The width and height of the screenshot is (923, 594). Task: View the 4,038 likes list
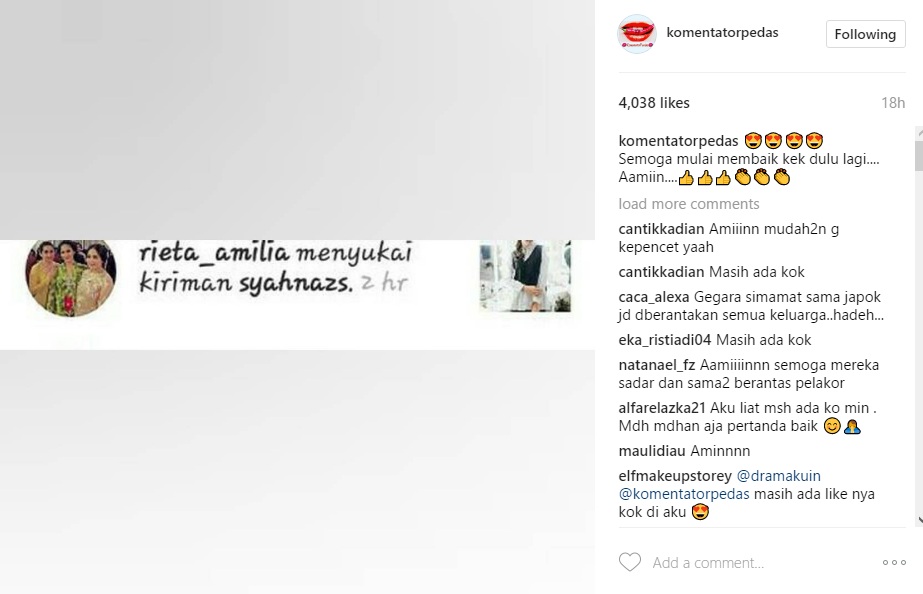click(654, 102)
